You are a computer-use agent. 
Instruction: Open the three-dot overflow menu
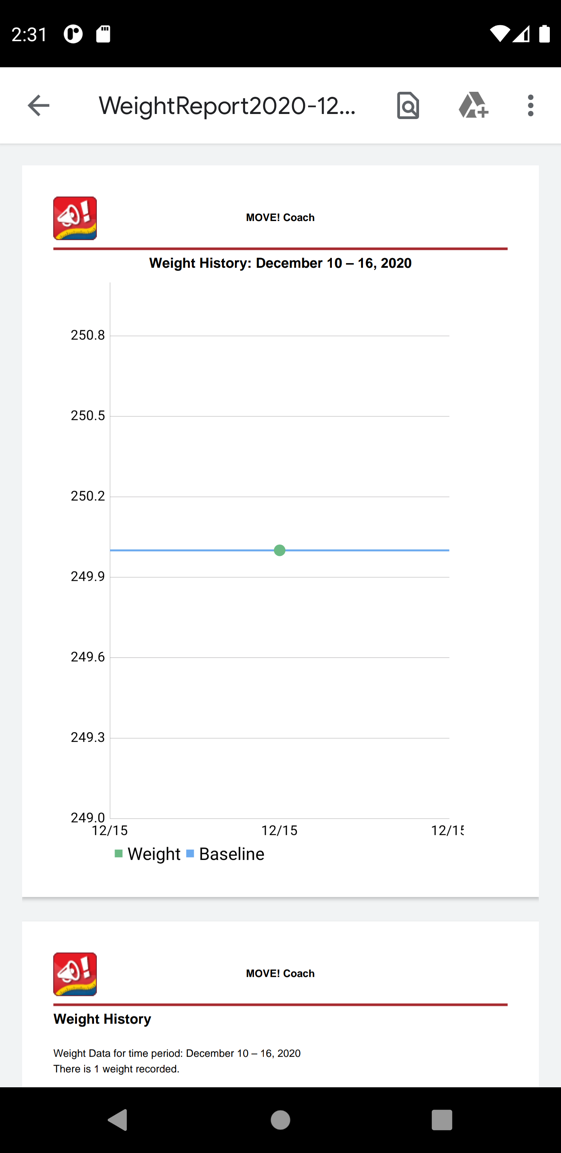[530, 106]
